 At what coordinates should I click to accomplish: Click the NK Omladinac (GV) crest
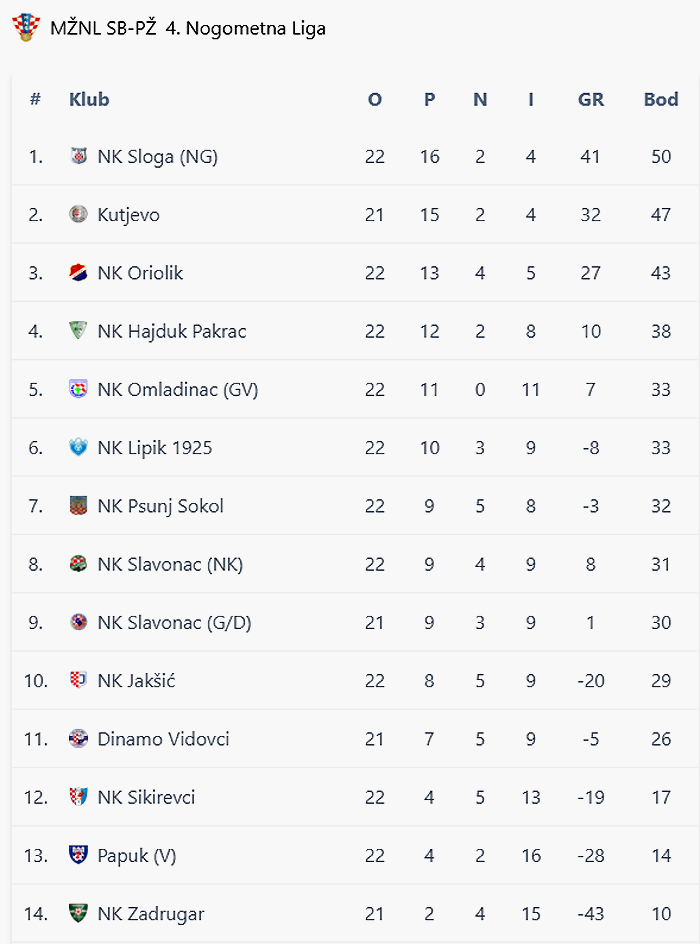click(79, 389)
